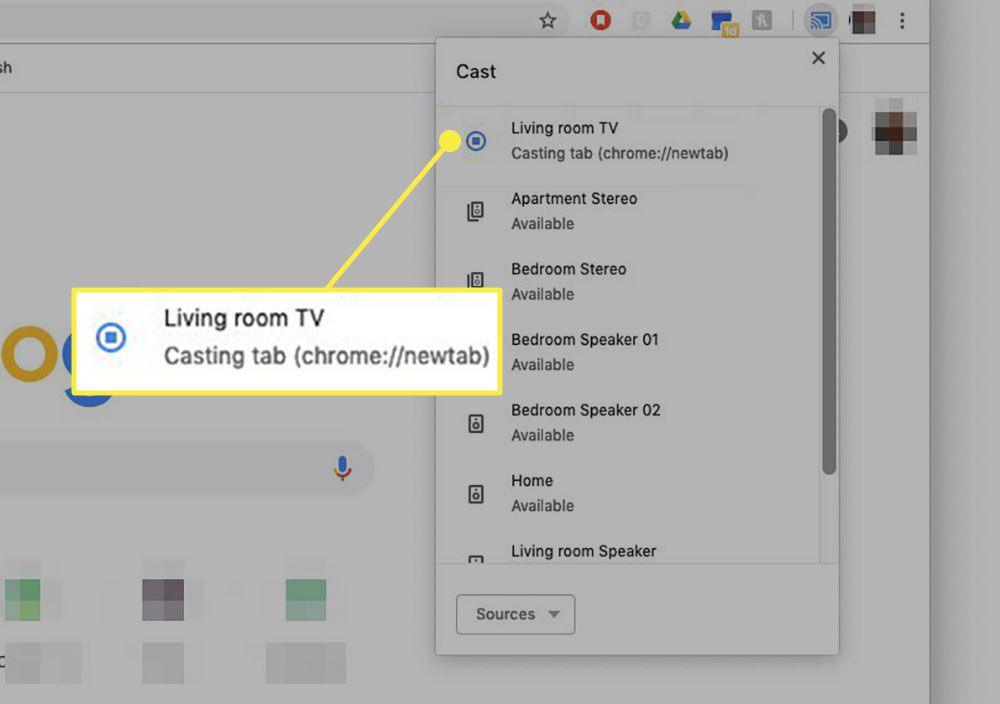
Task: Cast to Bedroom Speaker 02
Action: click(x=628, y=423)
